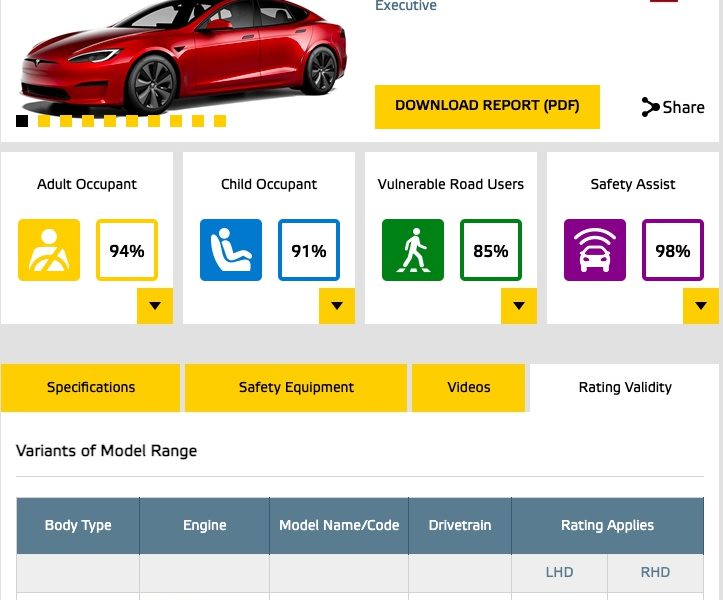Click the LHD sub-header cell
The width and height of the screenshot is (723, 600).
coord(559,572)
